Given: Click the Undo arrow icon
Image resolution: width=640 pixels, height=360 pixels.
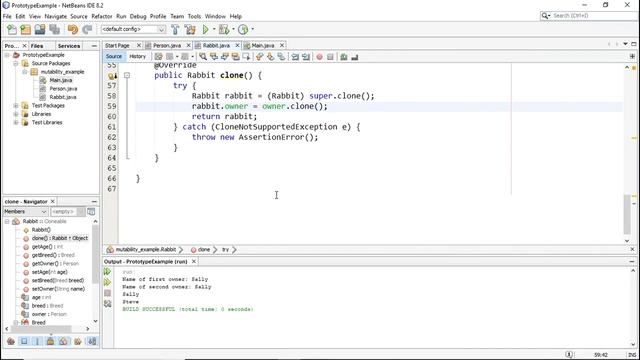Looking at the screenshot, I should (73, 29).
